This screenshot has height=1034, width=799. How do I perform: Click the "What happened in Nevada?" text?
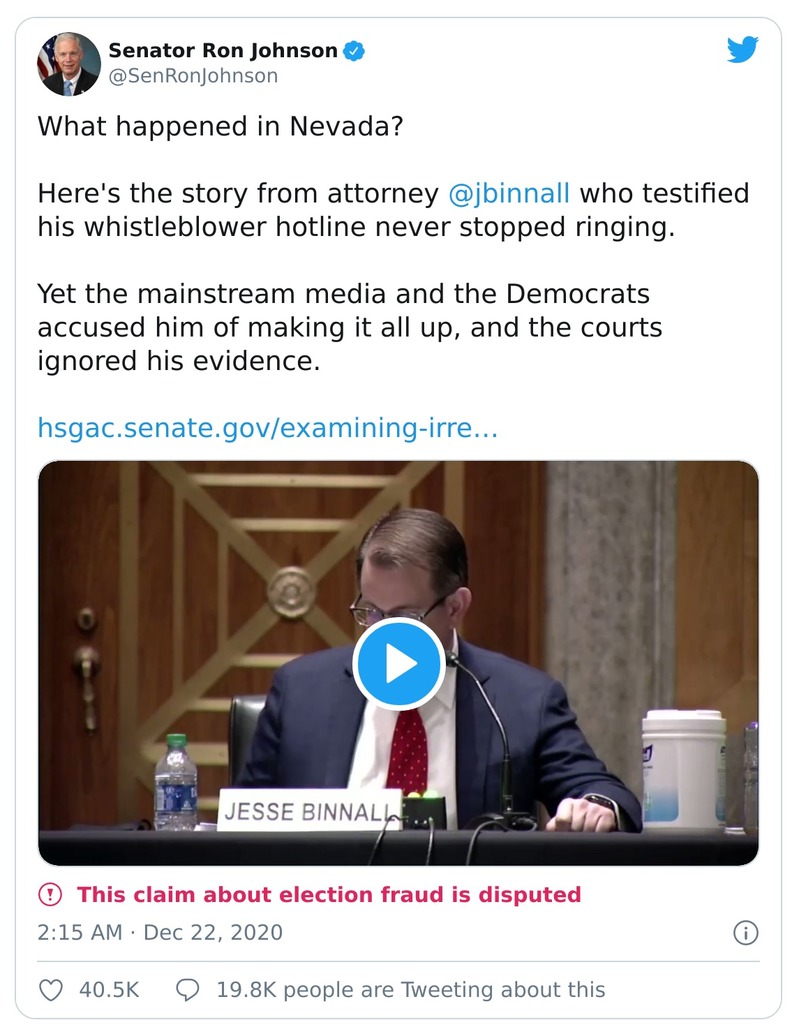[x=220, y=128]
